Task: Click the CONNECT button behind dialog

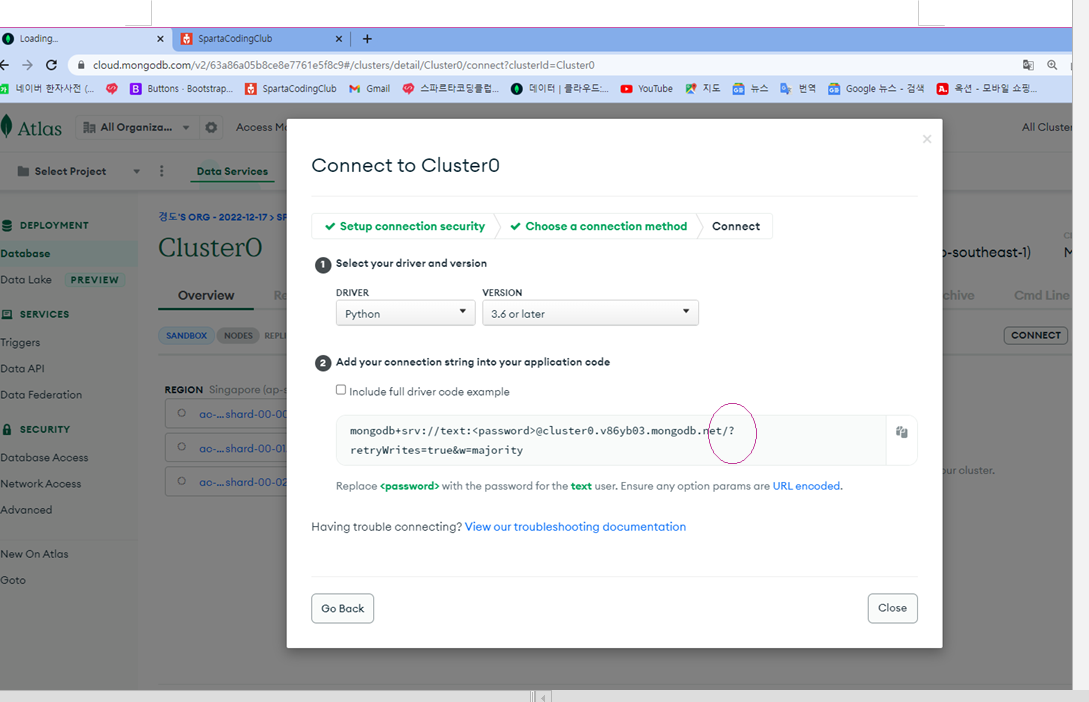Action: [x=1036, y=335]
